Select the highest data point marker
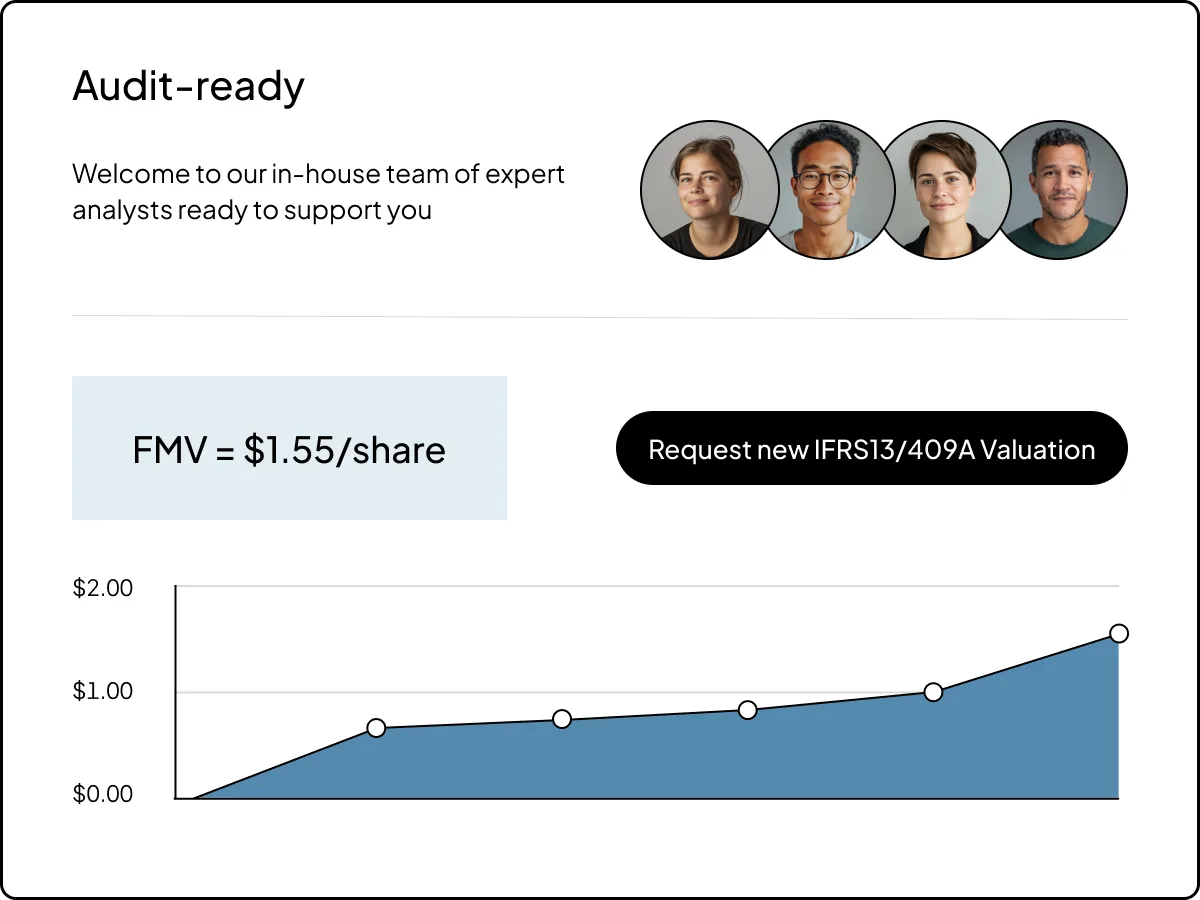Image resolution: width=1200 pixels, height=900 pixels. pos(1119,633)
